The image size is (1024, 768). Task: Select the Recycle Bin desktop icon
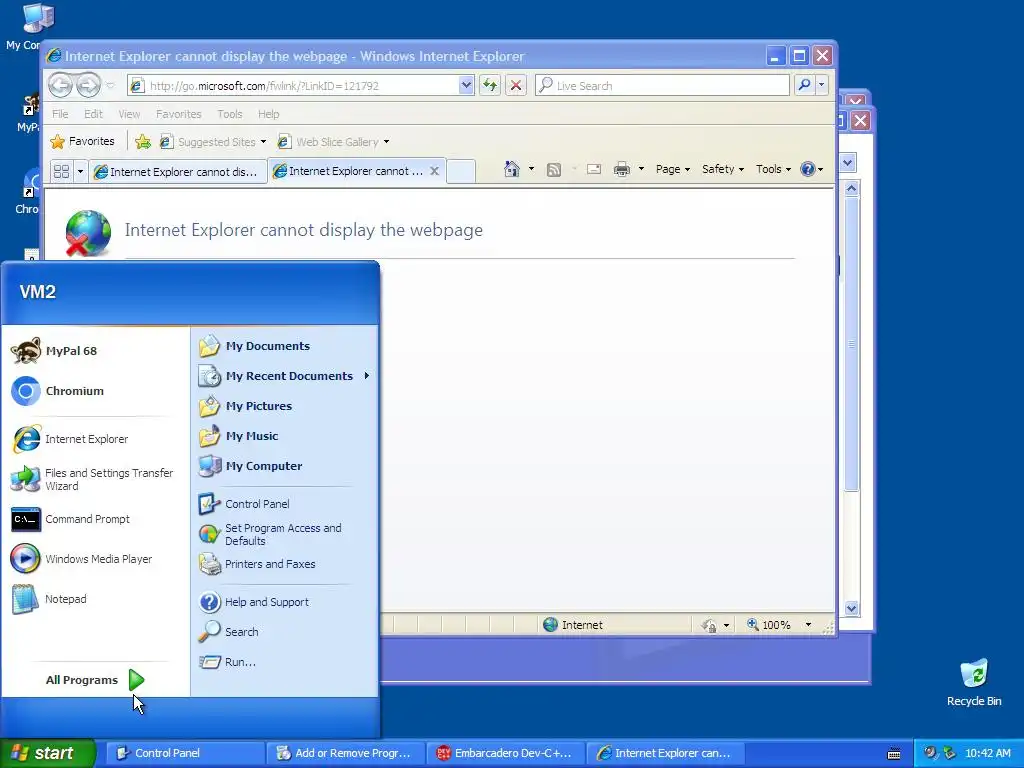click(x=974, y=682)
